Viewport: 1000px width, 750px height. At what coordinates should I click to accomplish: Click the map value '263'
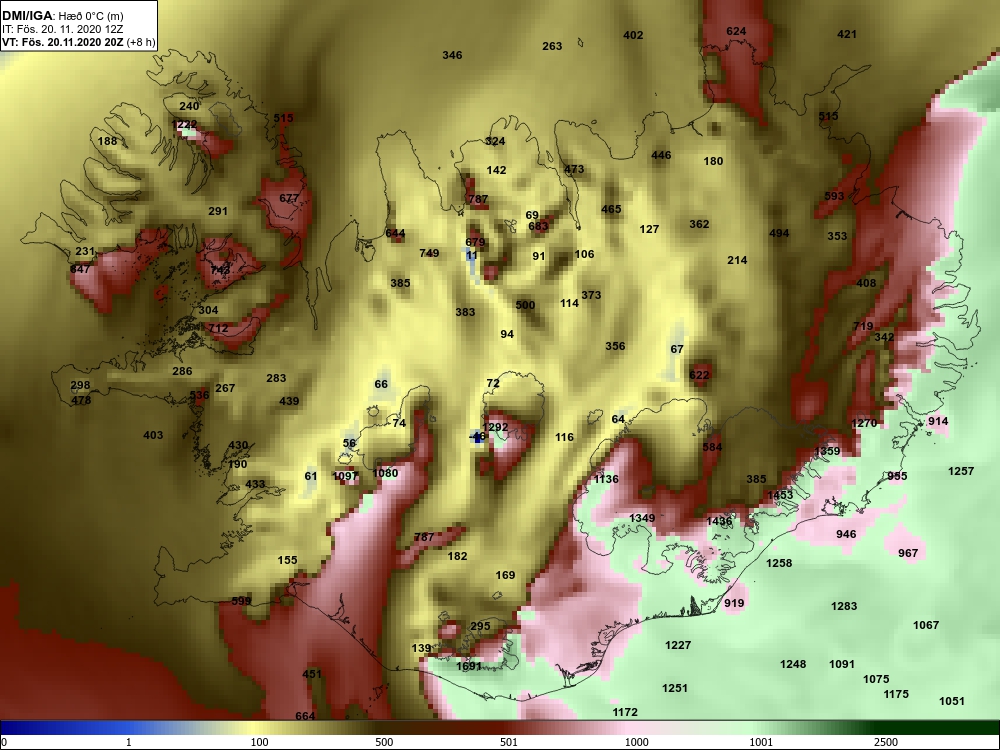[x=552, y=46]
